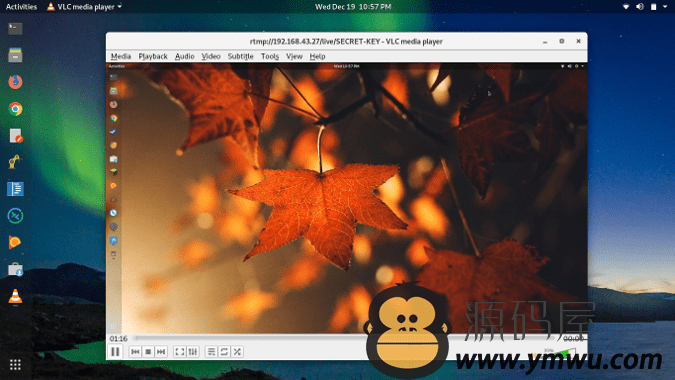Click the Activities button
Screen dimensions: 675x380
[21, 6]
